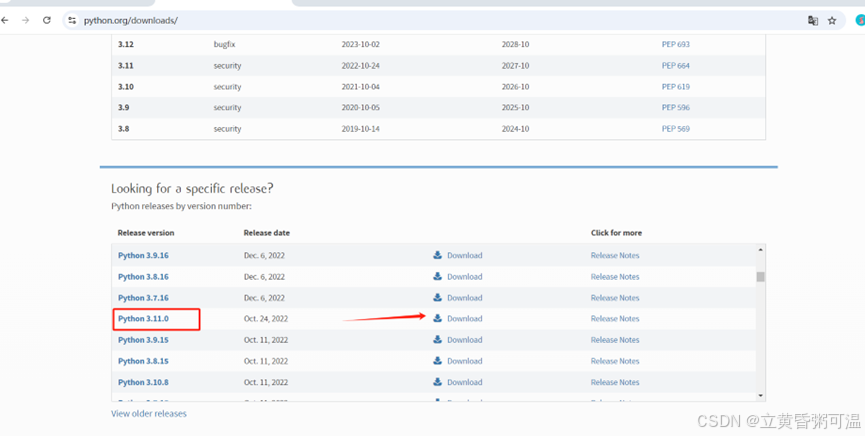This screenshot has height=436, width=865.
Task: Open Python 3.10.8 release page
Action: pyautogui.click(x=143, y=382)
